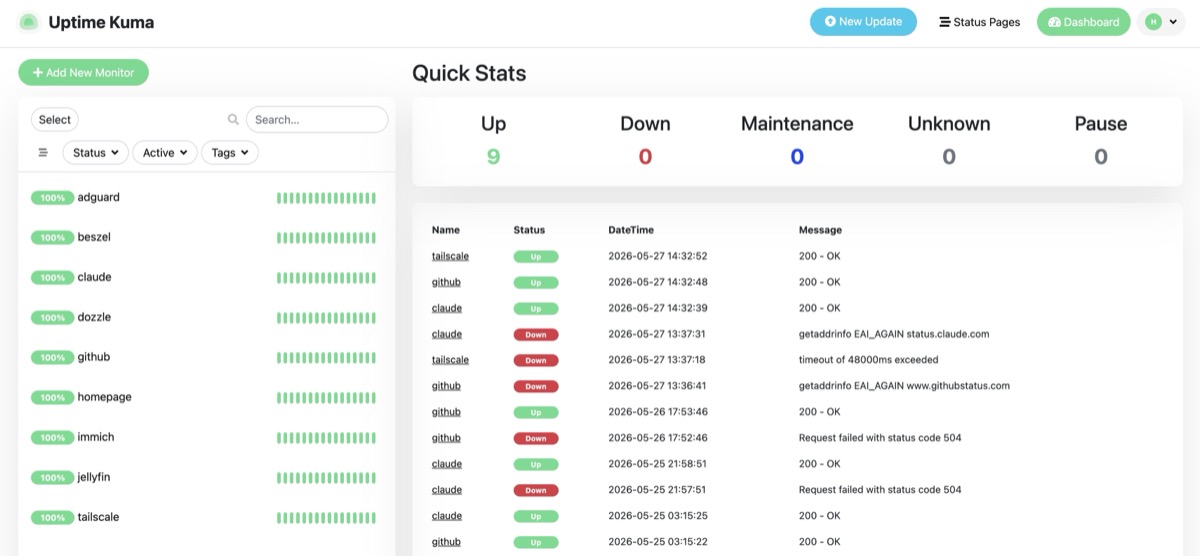Click github link at 17:52:46 row
Image resolution: width=1200 pixels, height=556 pixels.
pos(446,438)
